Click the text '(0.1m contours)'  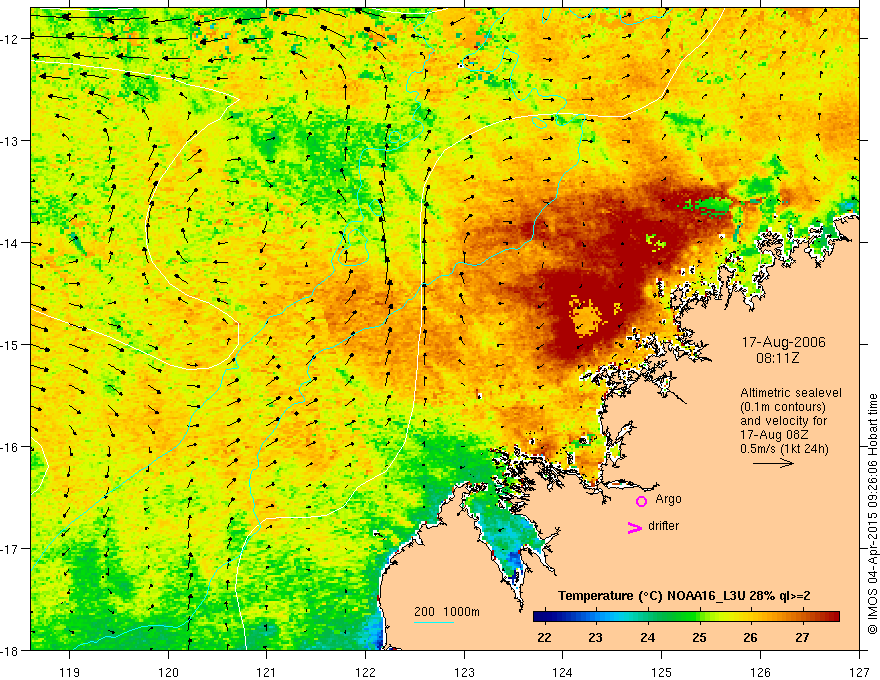pyautogui.click(x=783, y=407)
